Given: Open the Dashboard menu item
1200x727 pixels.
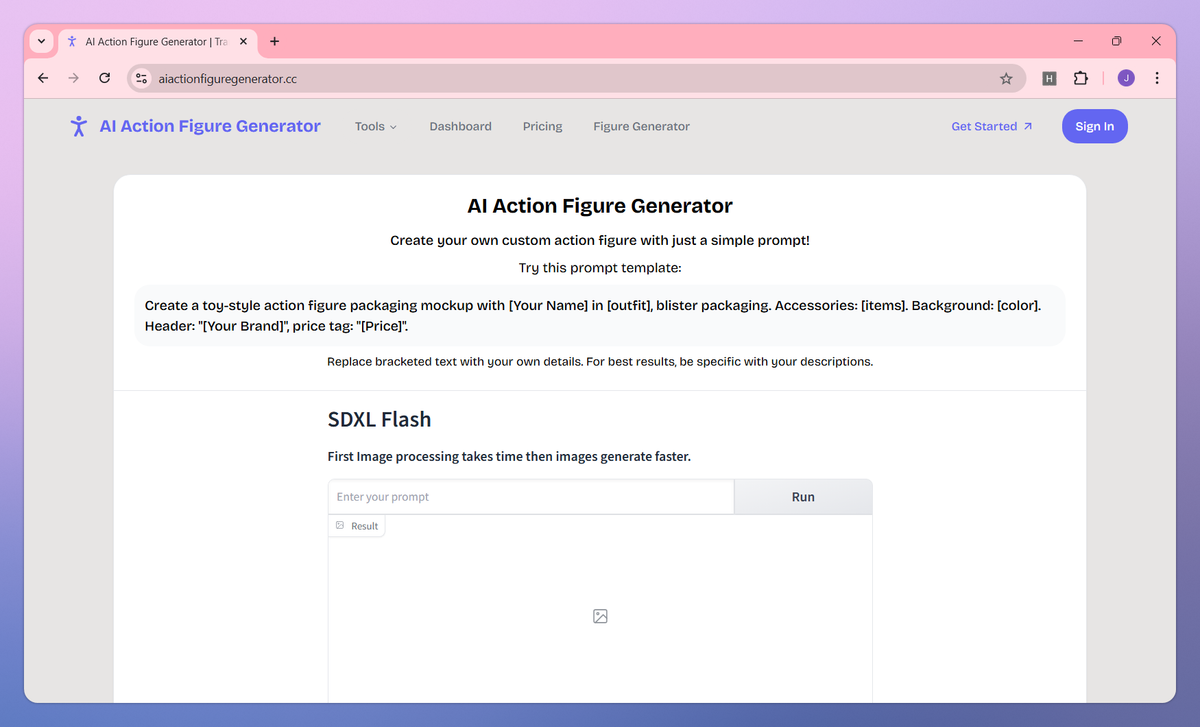Looking at the screenshot, I should point(460,126).
